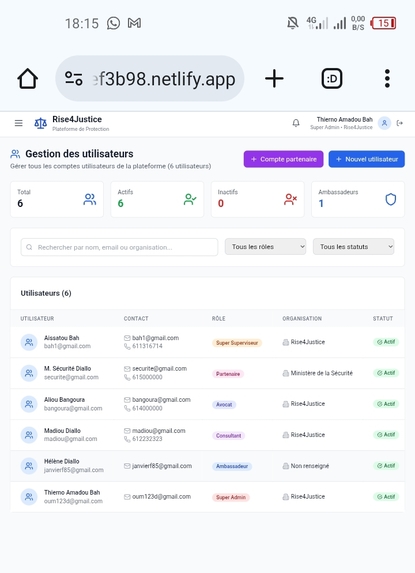Click phone number 612232323
The height and width of the screenshot is (573, 415).
(147, 439)
